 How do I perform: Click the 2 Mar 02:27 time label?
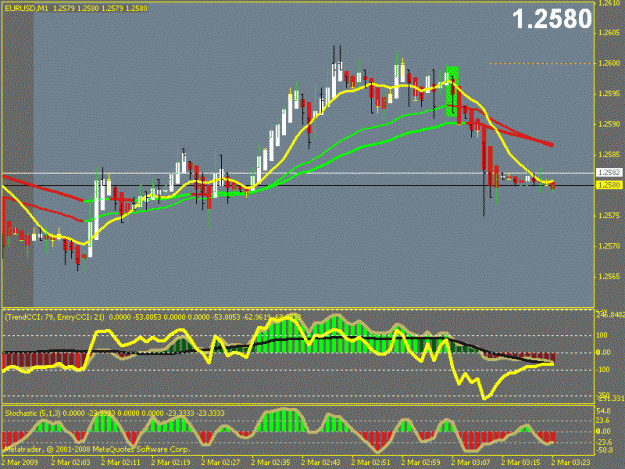click(x=220, y=463)
